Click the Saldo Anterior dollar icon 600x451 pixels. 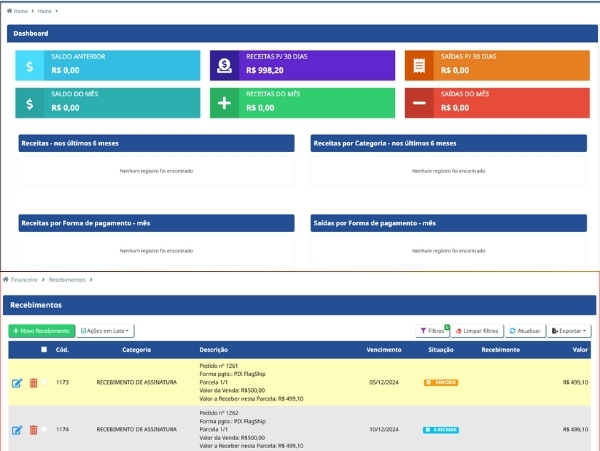tap(31, 65)
